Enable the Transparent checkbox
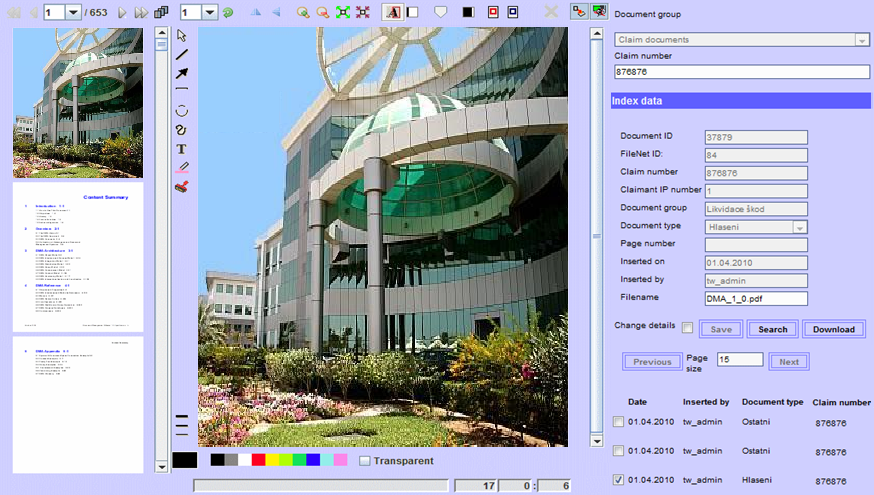Screen dimensions: 874x495 tap(365, 461)
